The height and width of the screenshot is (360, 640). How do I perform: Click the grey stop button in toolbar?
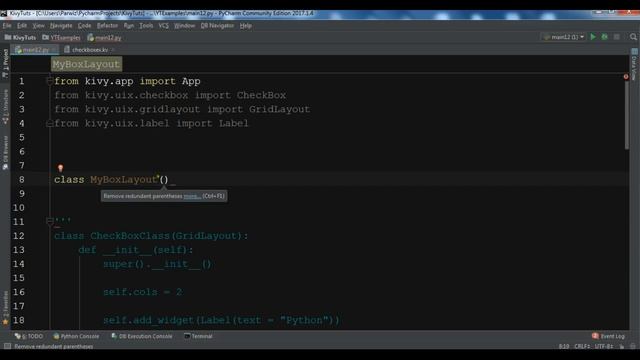617,37
